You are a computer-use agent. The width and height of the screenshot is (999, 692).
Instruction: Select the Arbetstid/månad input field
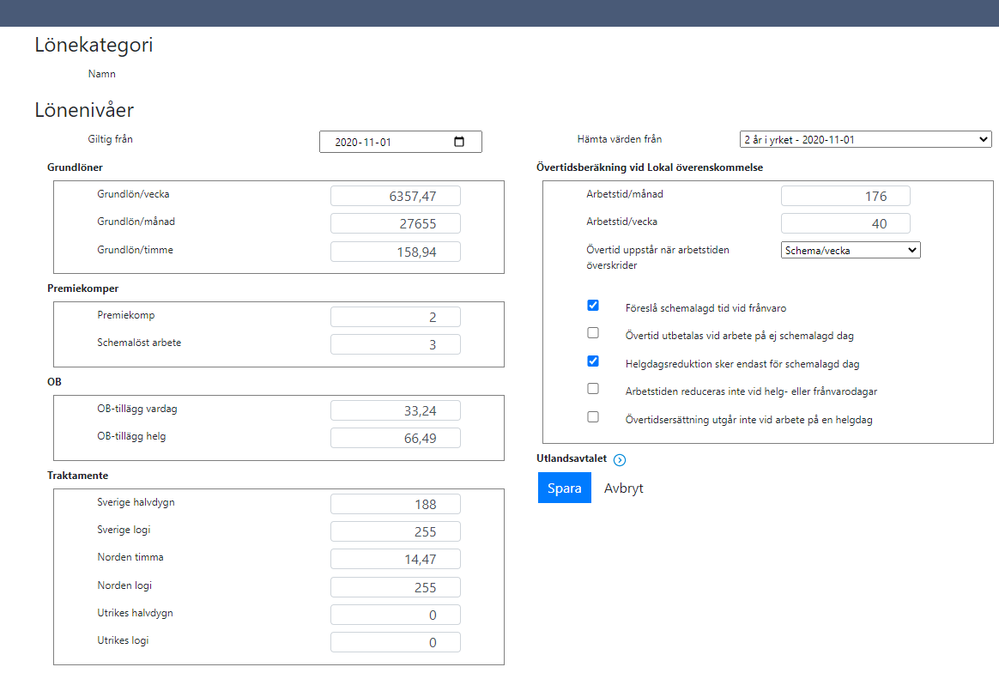pos(846,196)
